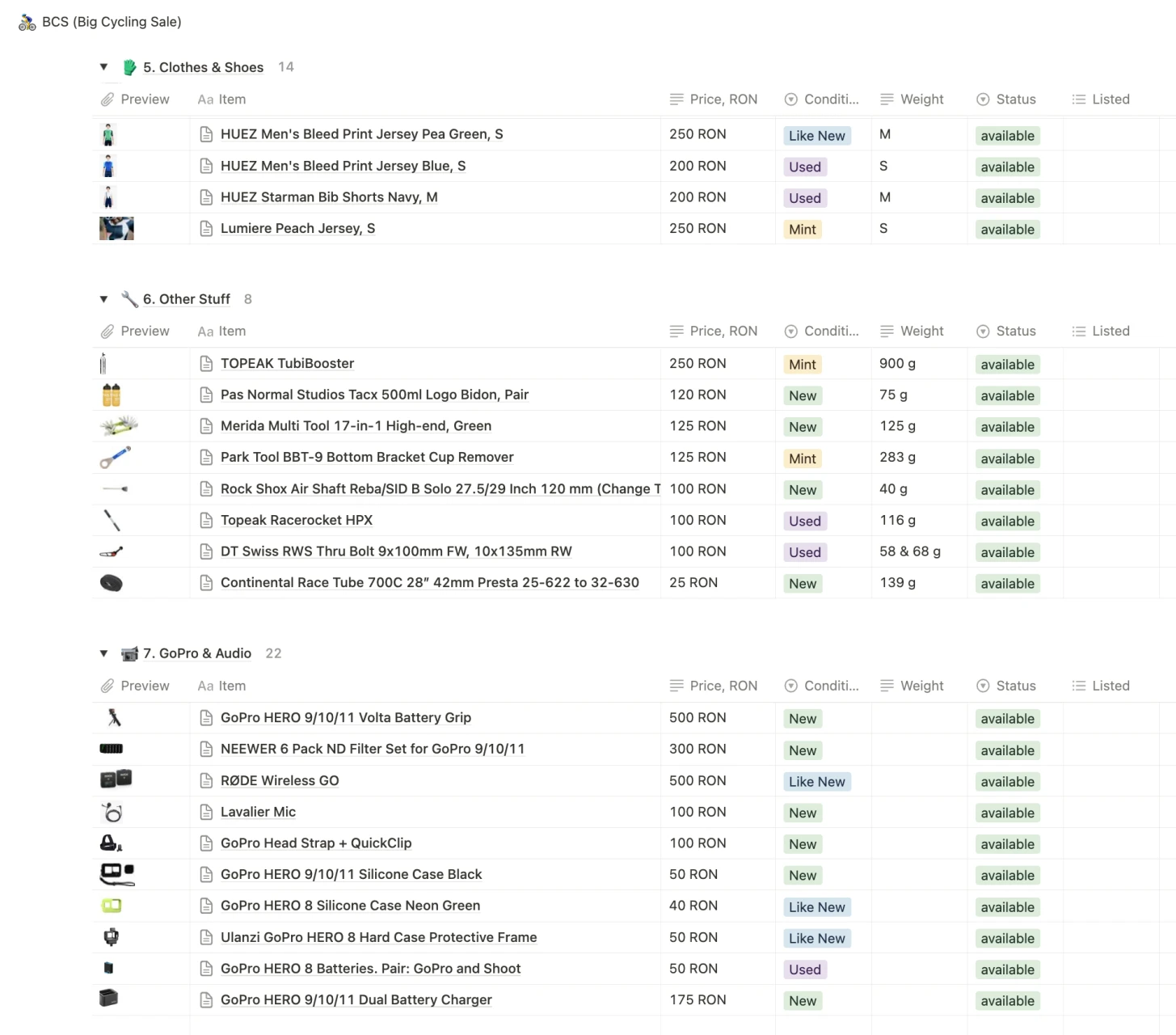
Task: Collapse the GoPro & Audio group
Action: click(103, 653)
